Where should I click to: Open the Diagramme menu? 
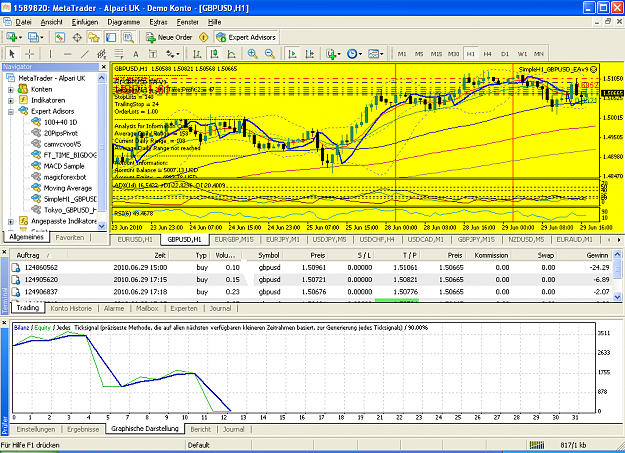[x=124, y=22]
